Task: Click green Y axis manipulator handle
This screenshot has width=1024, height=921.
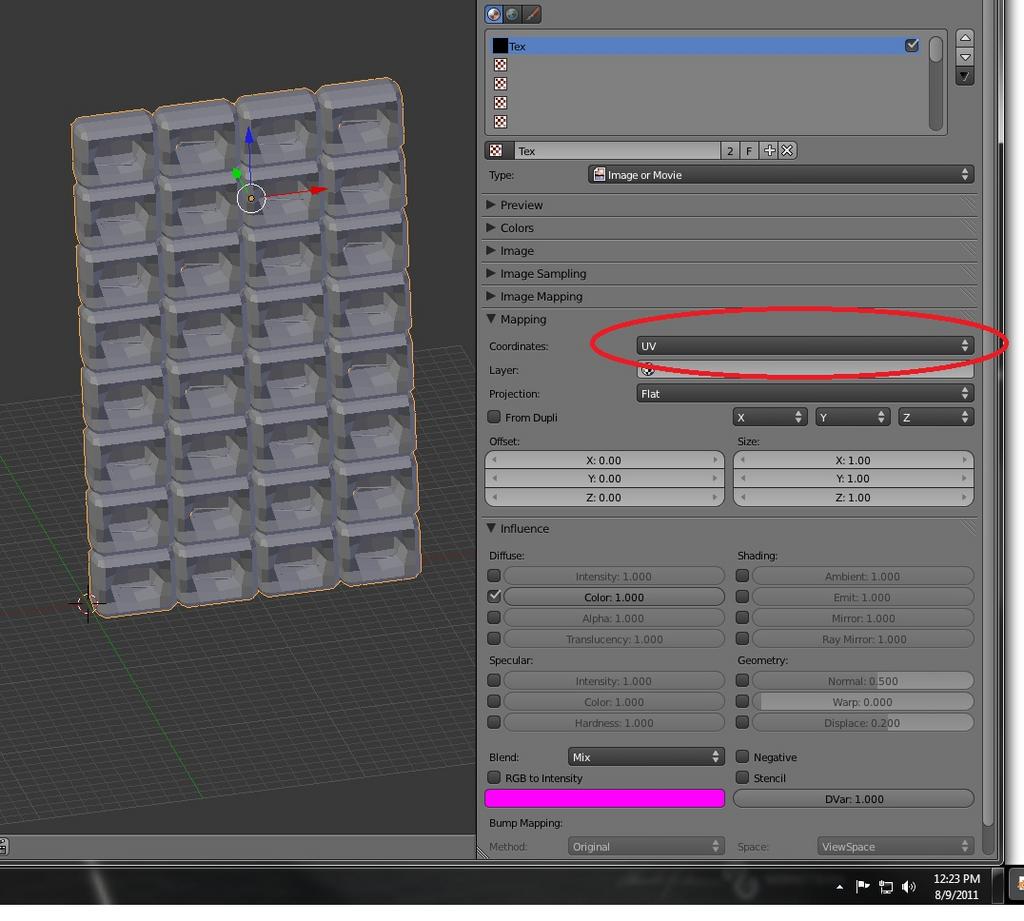Action: coord(236,173)
